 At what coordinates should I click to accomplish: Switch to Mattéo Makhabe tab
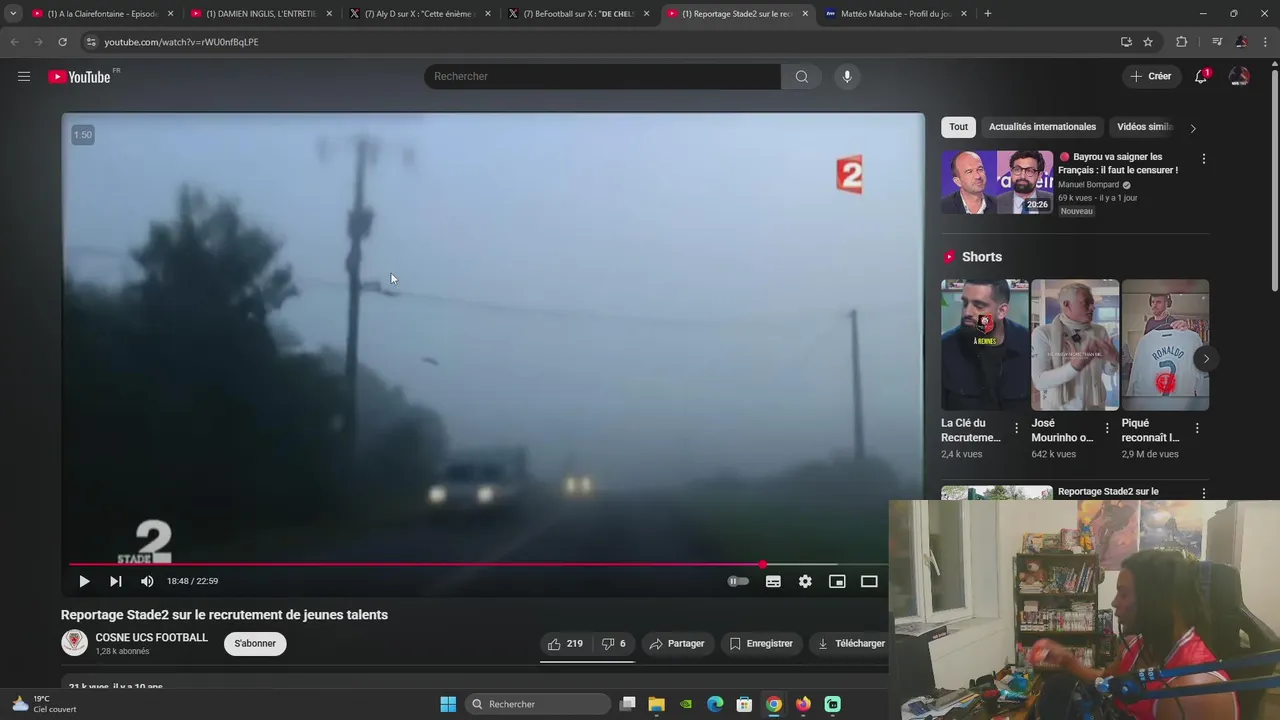tap(897, 14)
